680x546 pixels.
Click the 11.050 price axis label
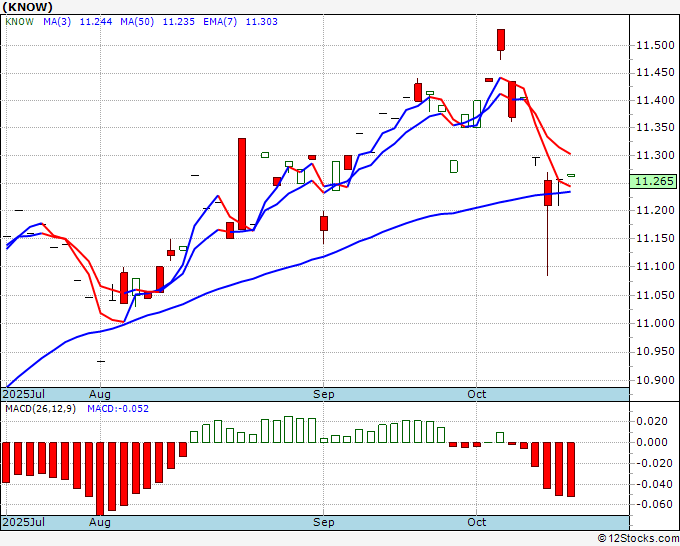[655, 295]
